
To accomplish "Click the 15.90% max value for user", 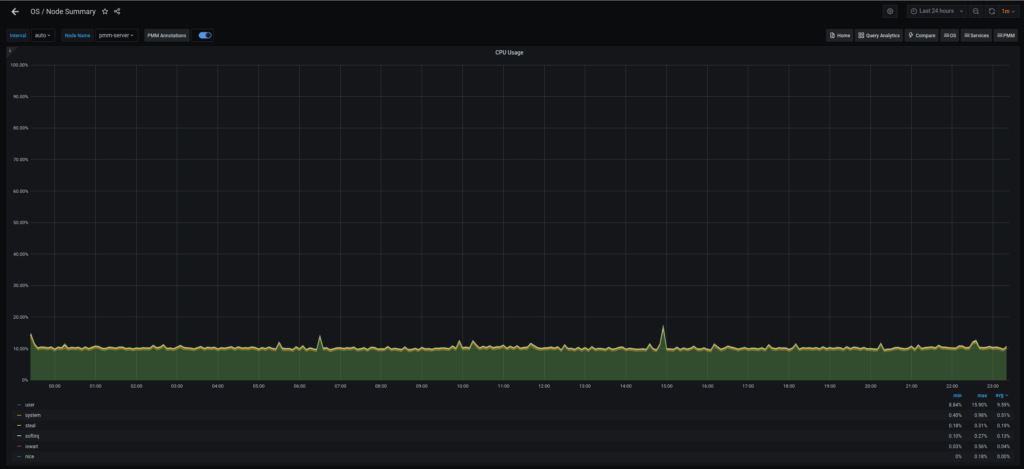I will click(x=982, y=405).
